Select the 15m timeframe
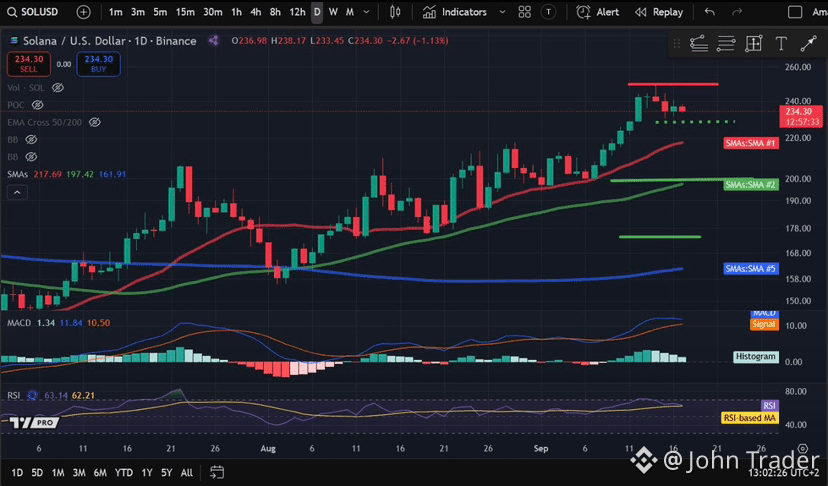This screenshot has width=828, height=486. 185,12
